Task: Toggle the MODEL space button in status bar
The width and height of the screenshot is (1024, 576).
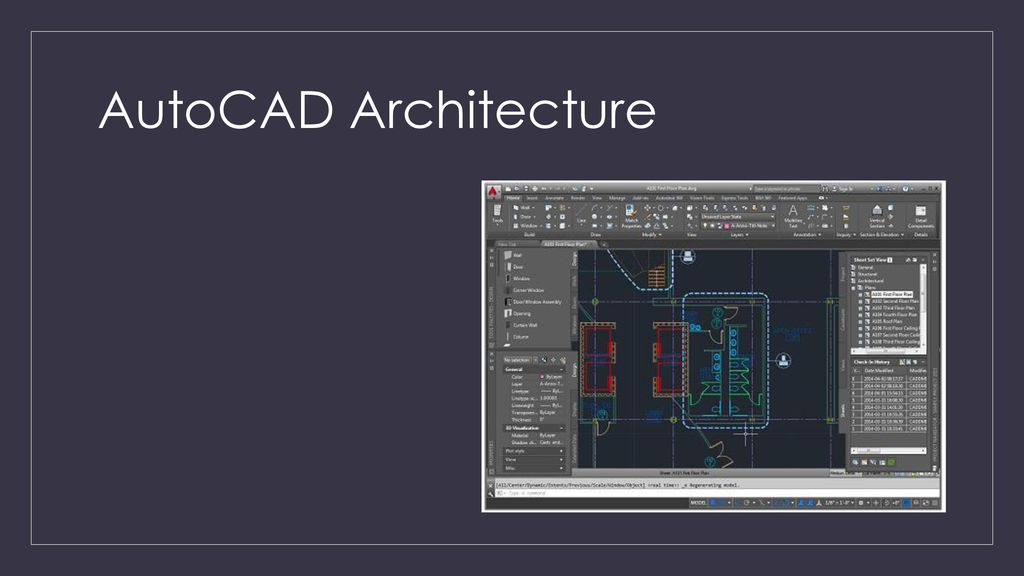Action: click(698, 503)
